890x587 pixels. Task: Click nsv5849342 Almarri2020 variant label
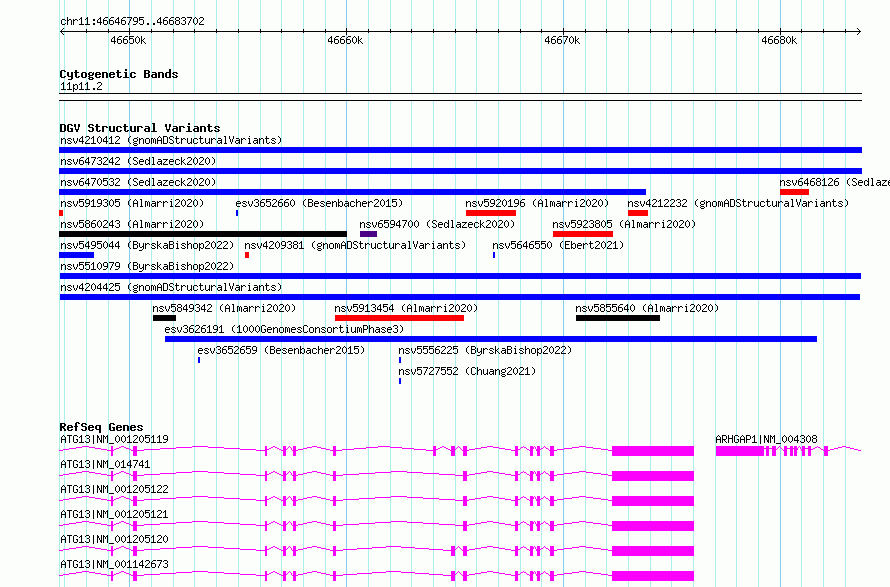pos(224,308)
